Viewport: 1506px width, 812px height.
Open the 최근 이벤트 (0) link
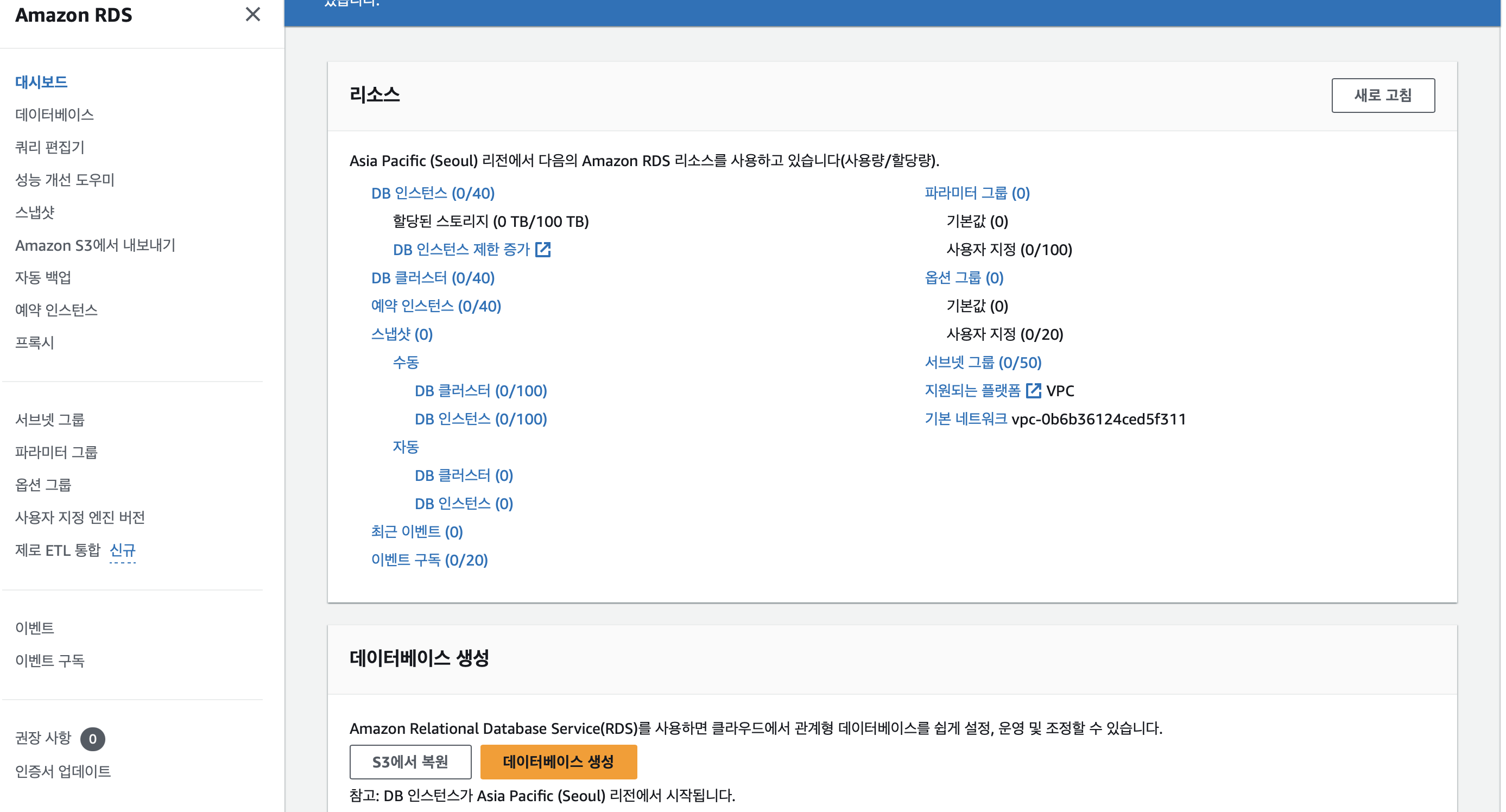[417, 531]
